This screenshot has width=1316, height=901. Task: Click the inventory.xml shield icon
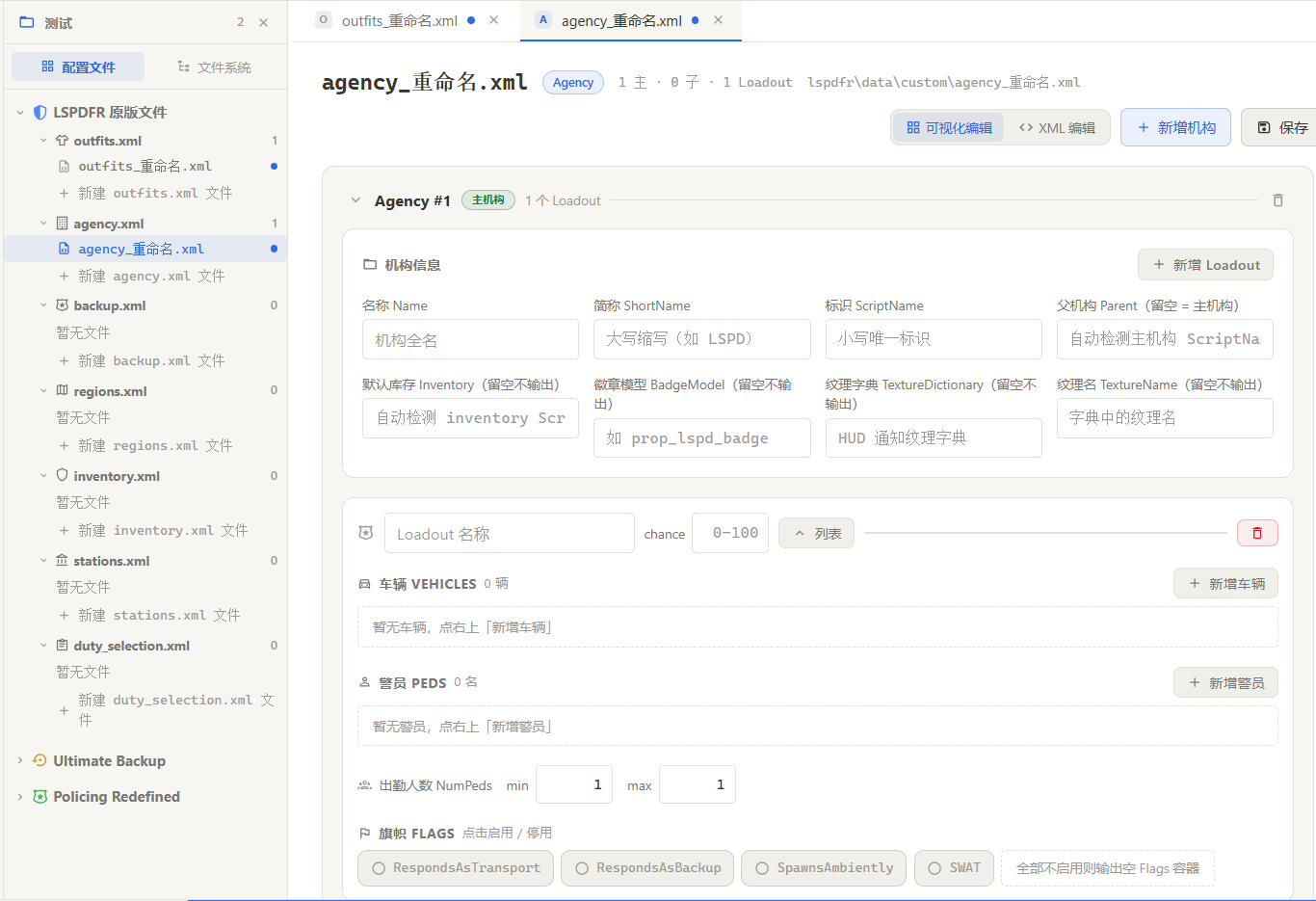[x=62, y=475]
